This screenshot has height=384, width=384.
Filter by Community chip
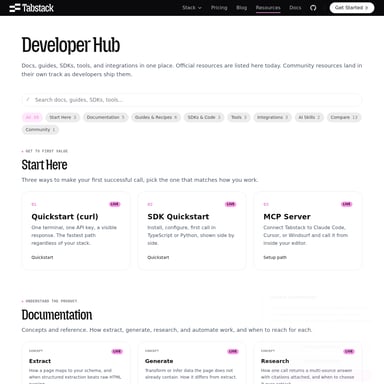tap(40, 130)
